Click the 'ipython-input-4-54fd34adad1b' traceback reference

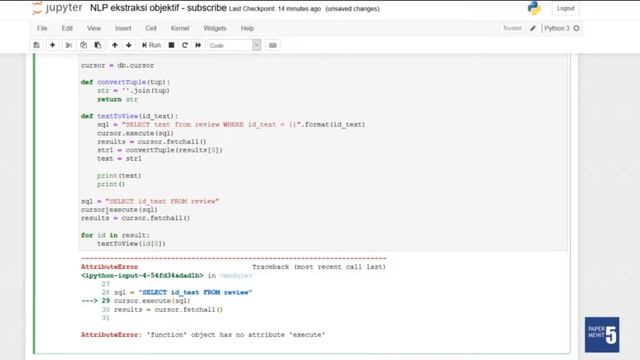[x=142, y=276]
